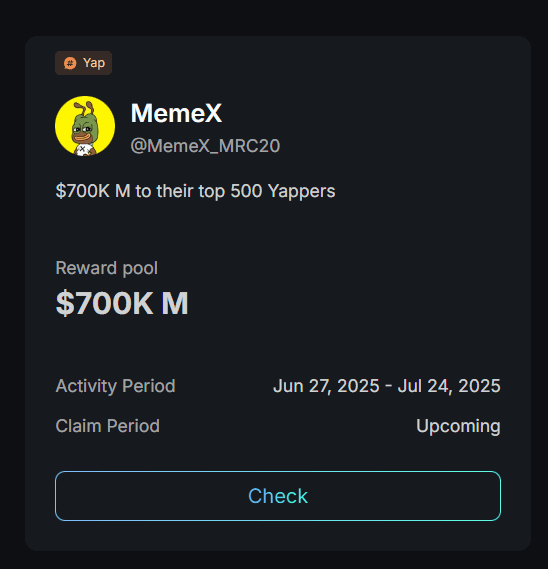
Task: Open the @MemeX_MRC20 handle
Action: (205, 146)
